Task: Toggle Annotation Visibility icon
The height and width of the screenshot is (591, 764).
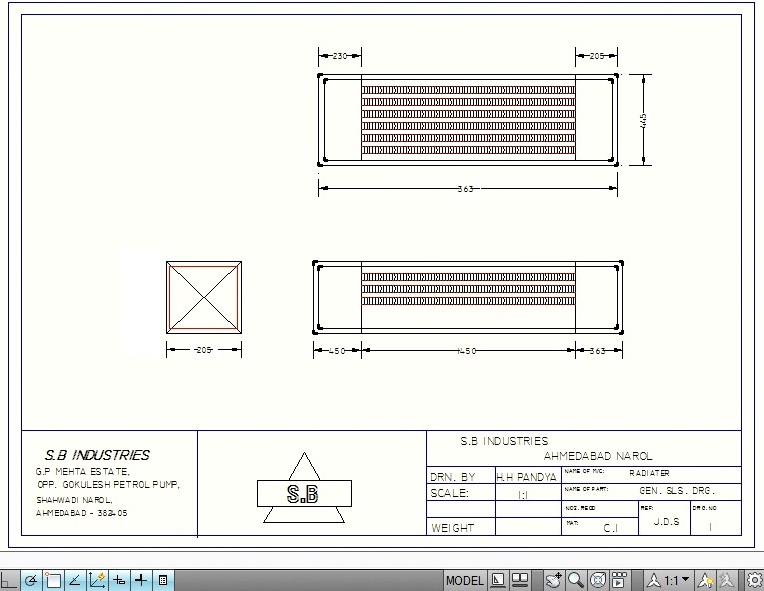Action: (706, 580)
